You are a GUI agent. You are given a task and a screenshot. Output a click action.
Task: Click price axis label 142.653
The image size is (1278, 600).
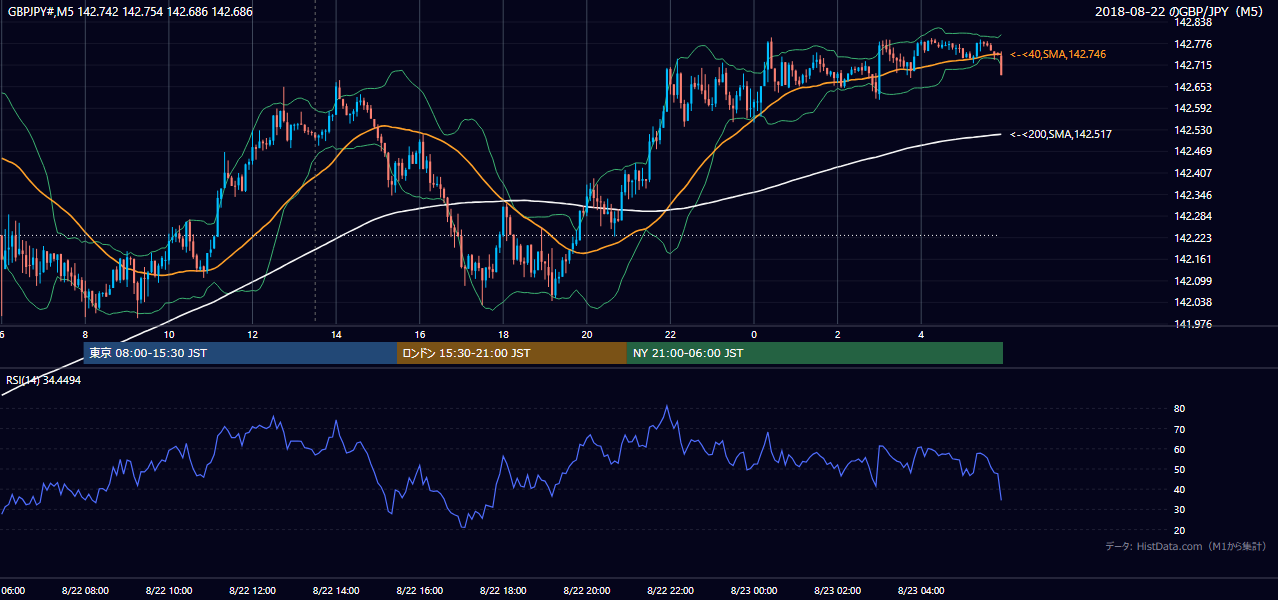click(x=1193, y=87)
